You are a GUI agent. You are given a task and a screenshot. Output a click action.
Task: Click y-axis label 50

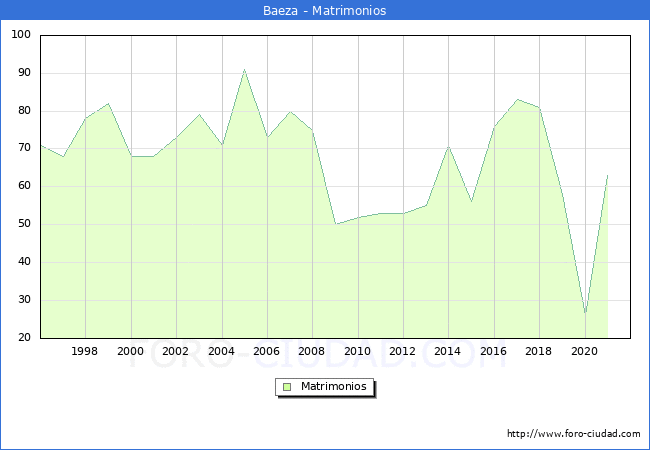pyautogui.click(x=24, y=224)
